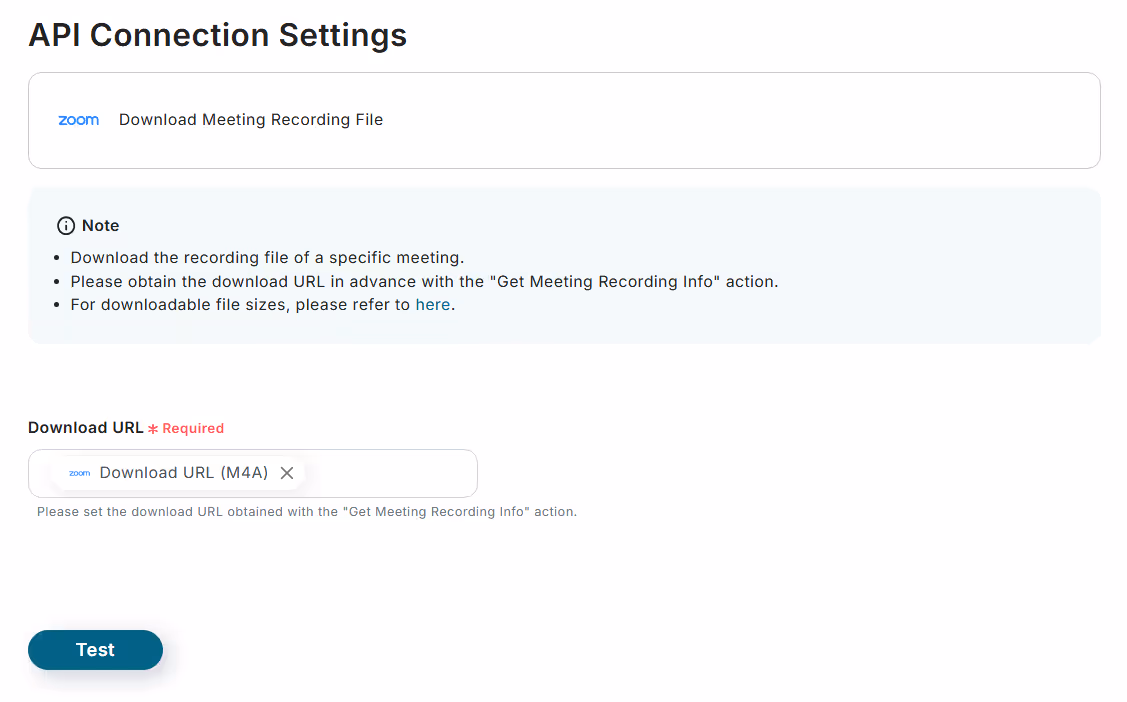Remove the Download URL (M4A) chip
This screenshot has height=702, width=1127.
click(287, 473)
